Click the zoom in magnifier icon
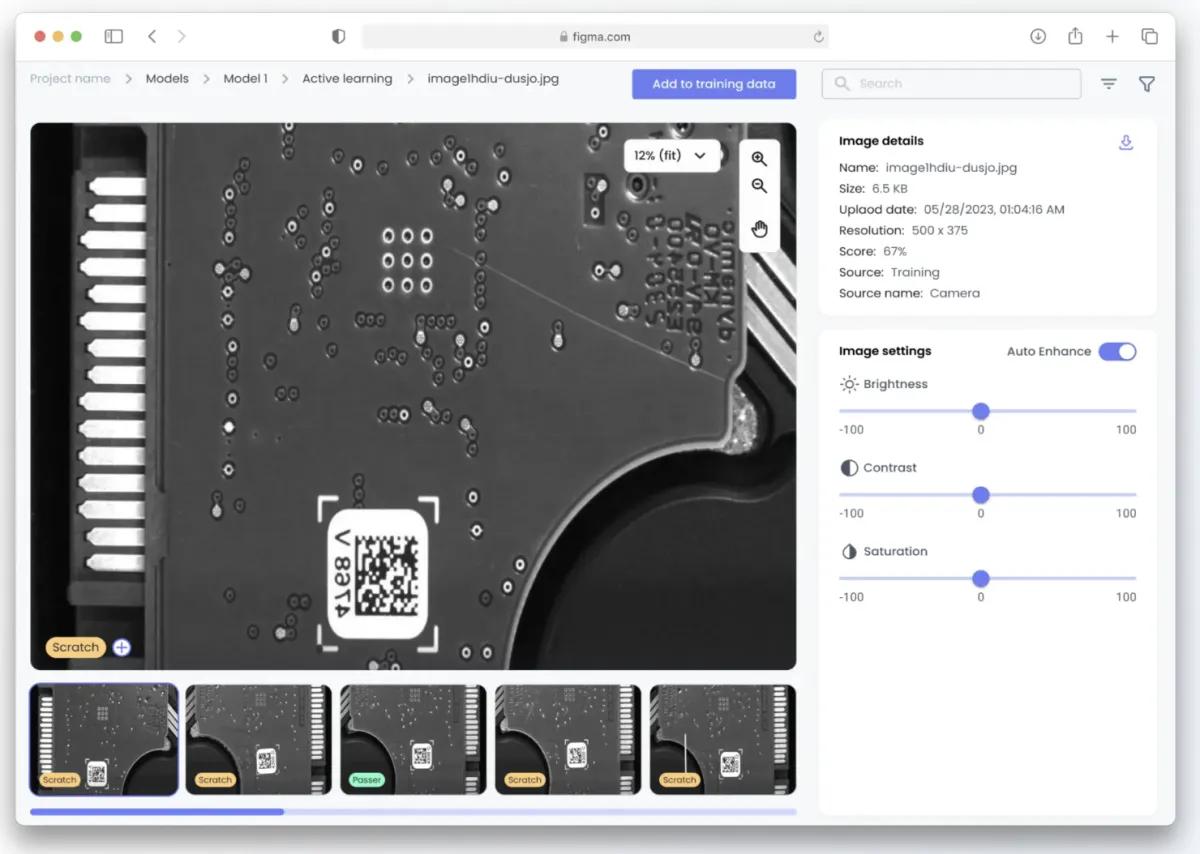The width and height of the screenshot is (1200, 854). (x=759, y=158)
